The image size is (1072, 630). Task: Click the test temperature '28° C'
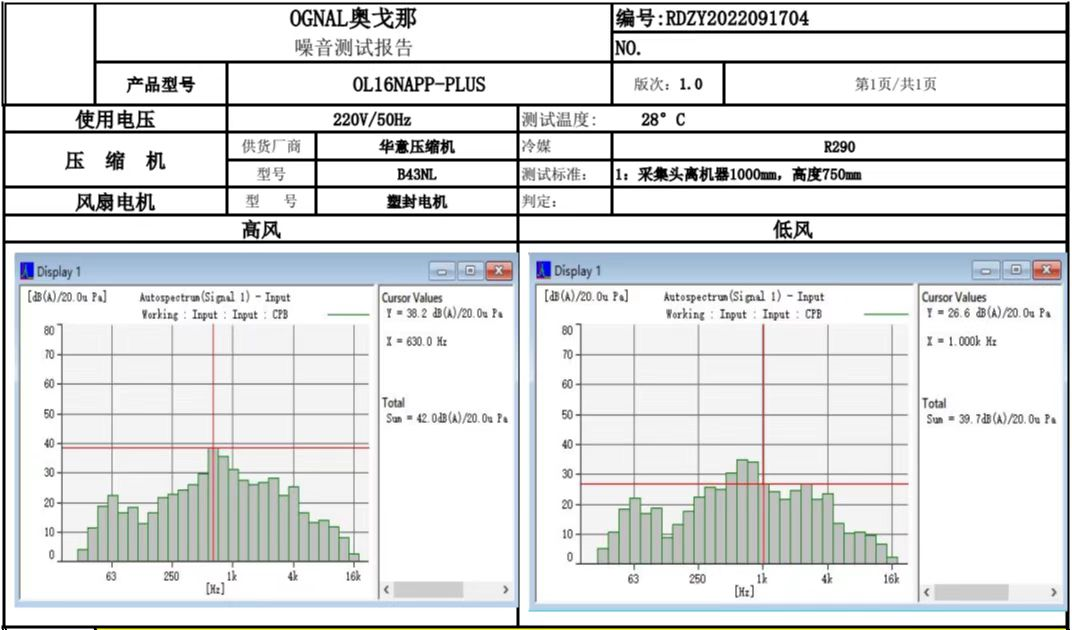click(662, 120)
